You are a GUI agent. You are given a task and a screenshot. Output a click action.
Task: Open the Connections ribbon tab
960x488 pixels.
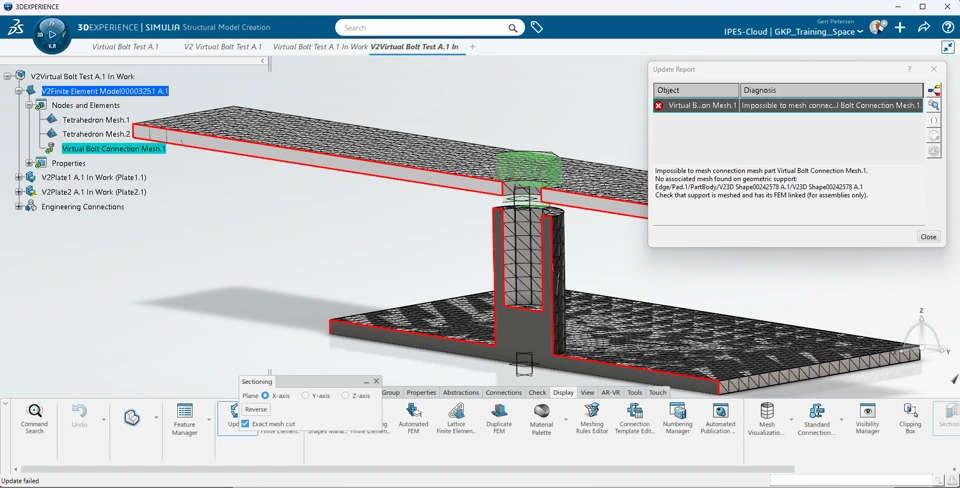504,392
